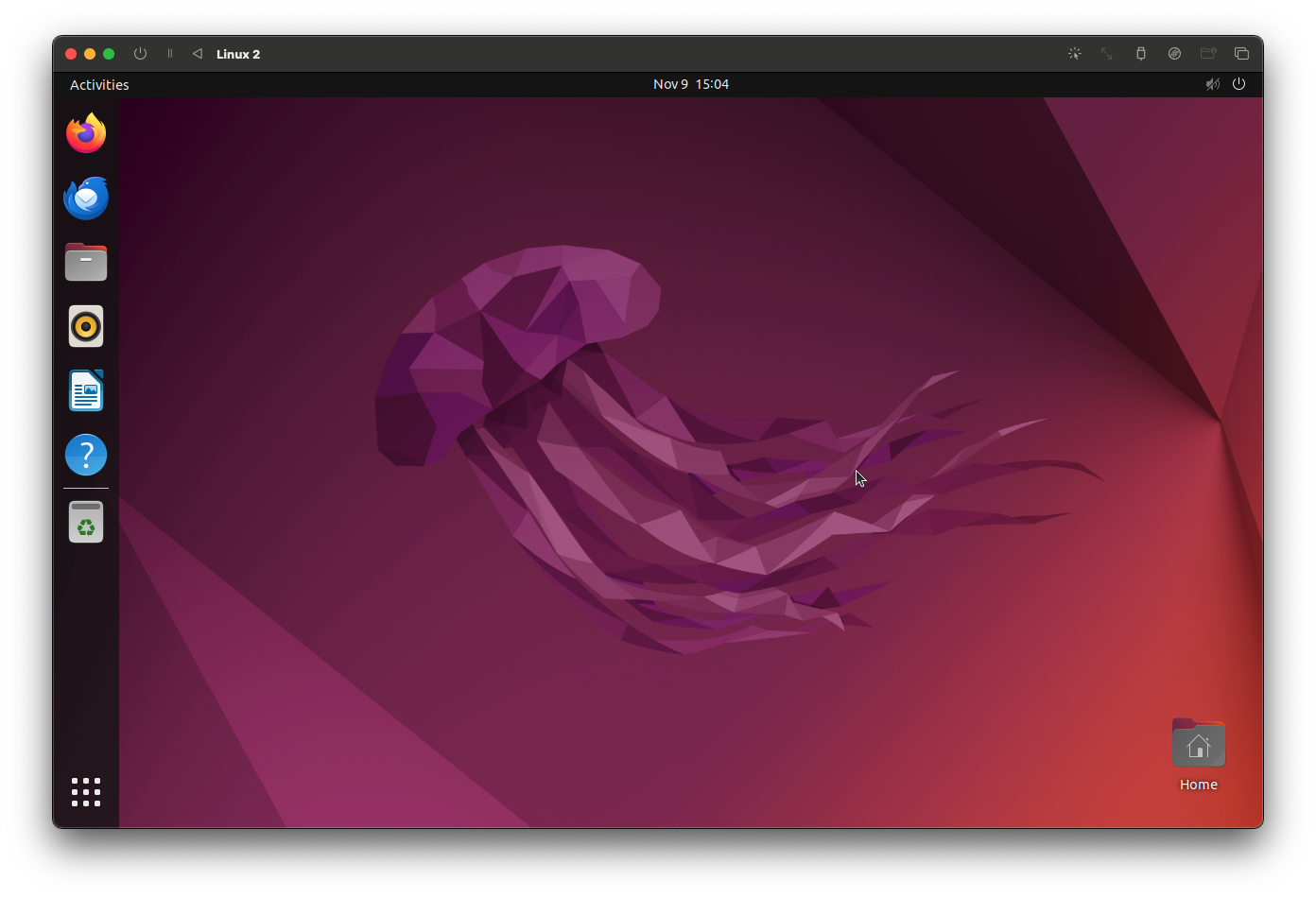The image size is (1316, 898).
Task: Click the muted volume icon
Action: coord(1213,84)
